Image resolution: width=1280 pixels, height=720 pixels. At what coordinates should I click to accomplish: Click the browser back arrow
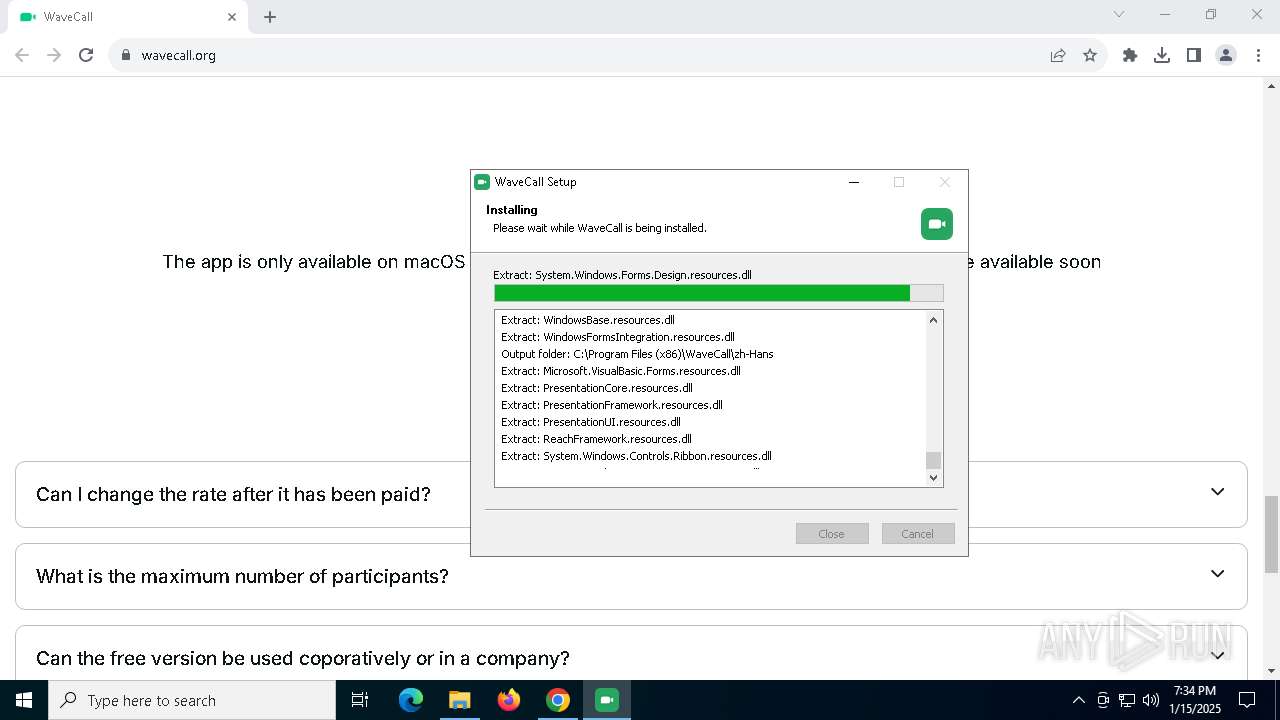point(22,55)
